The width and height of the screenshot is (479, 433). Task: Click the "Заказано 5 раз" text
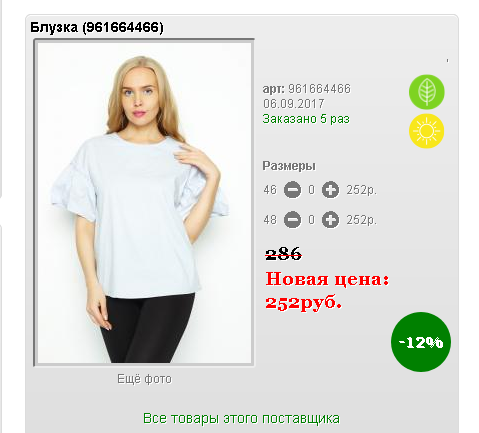(x=306, y=119)
